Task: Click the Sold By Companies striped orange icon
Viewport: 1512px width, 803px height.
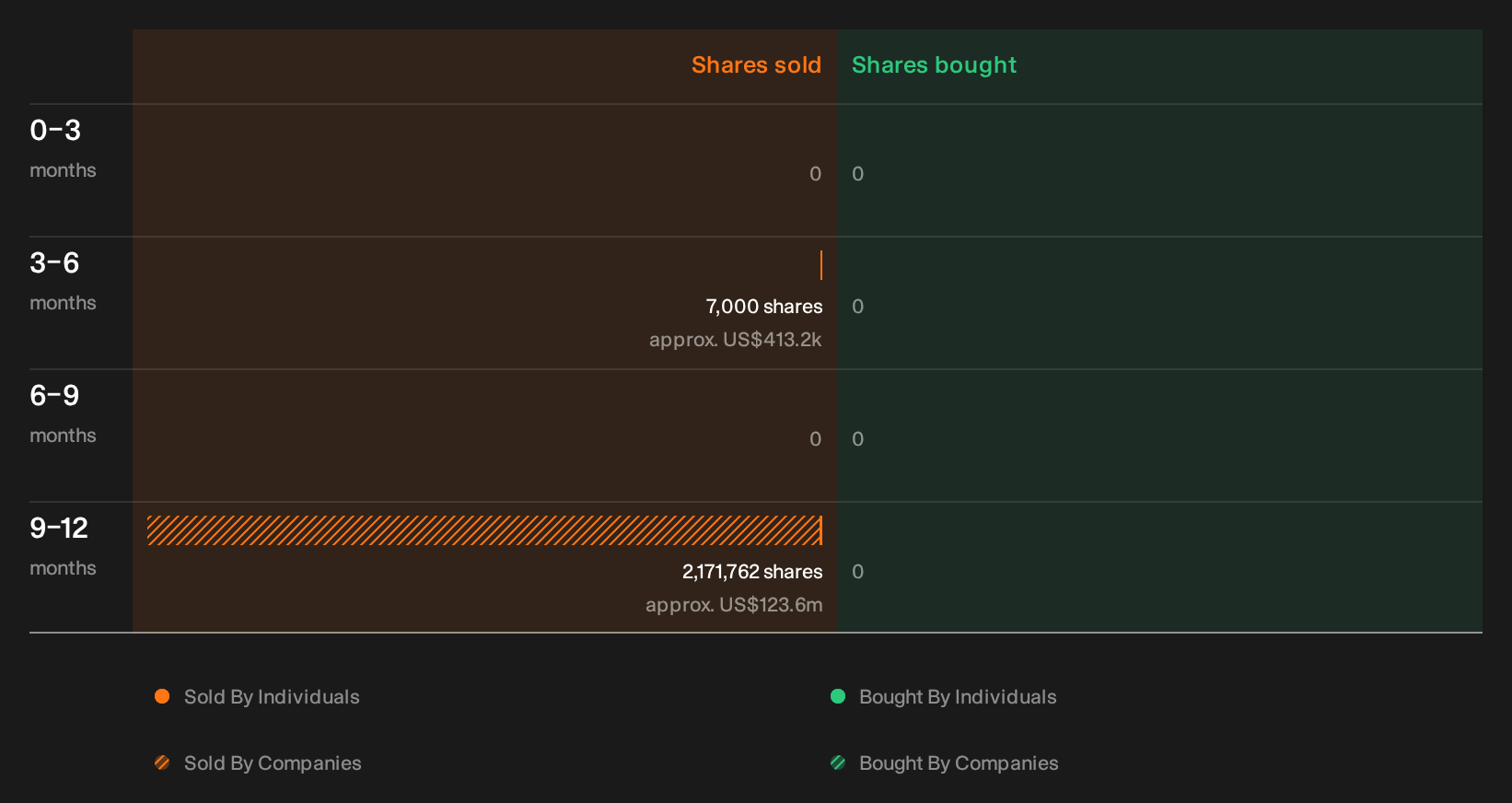Action: click(x=162, y=762)
